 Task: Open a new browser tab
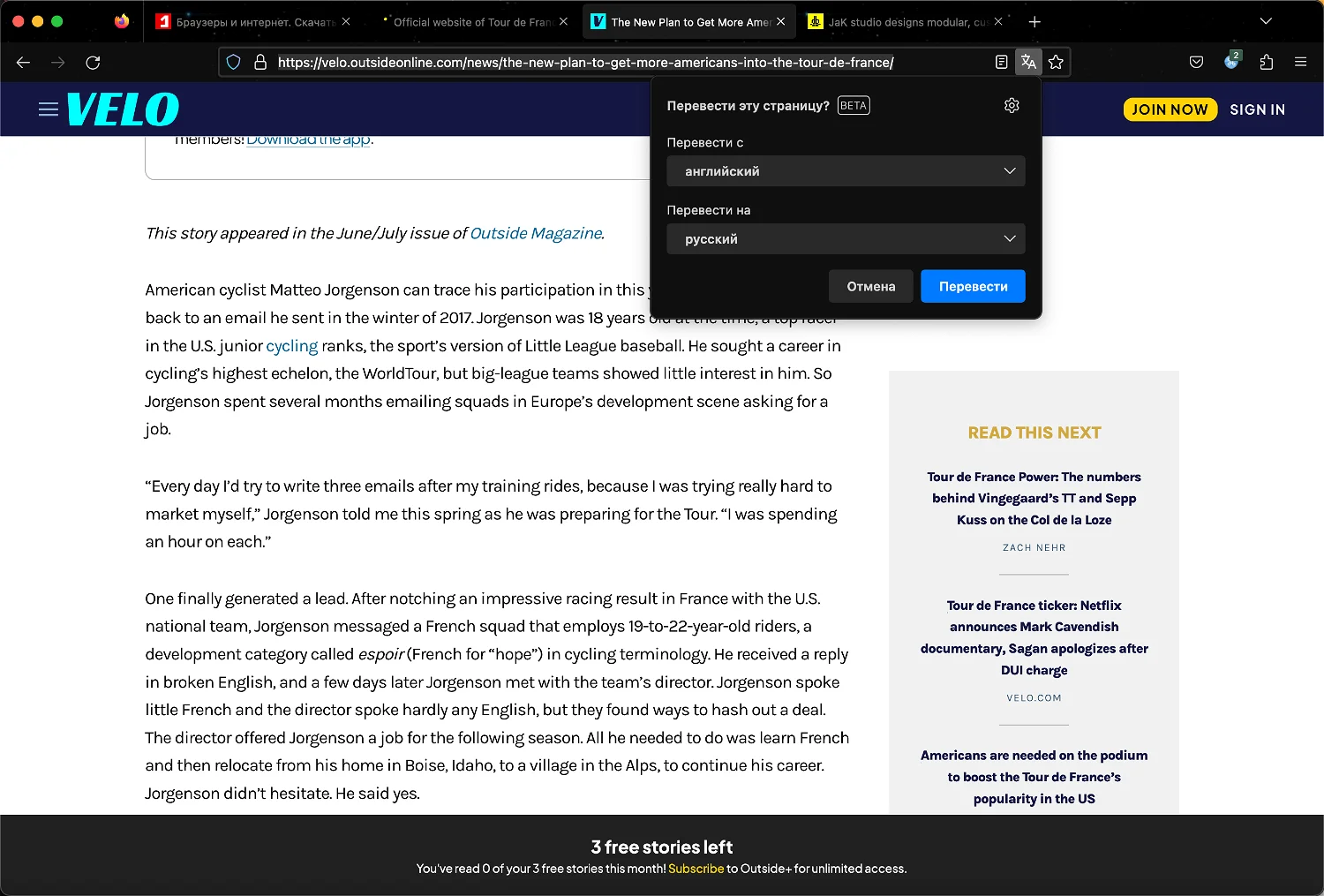(1034, 21)
